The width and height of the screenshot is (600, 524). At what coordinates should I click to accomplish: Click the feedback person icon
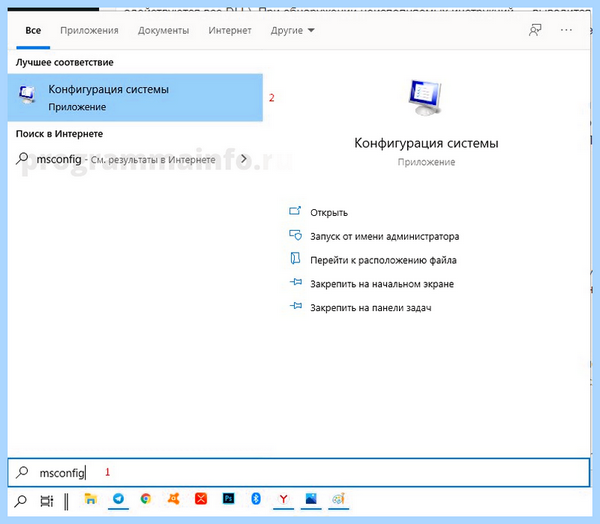pos(535,30)
